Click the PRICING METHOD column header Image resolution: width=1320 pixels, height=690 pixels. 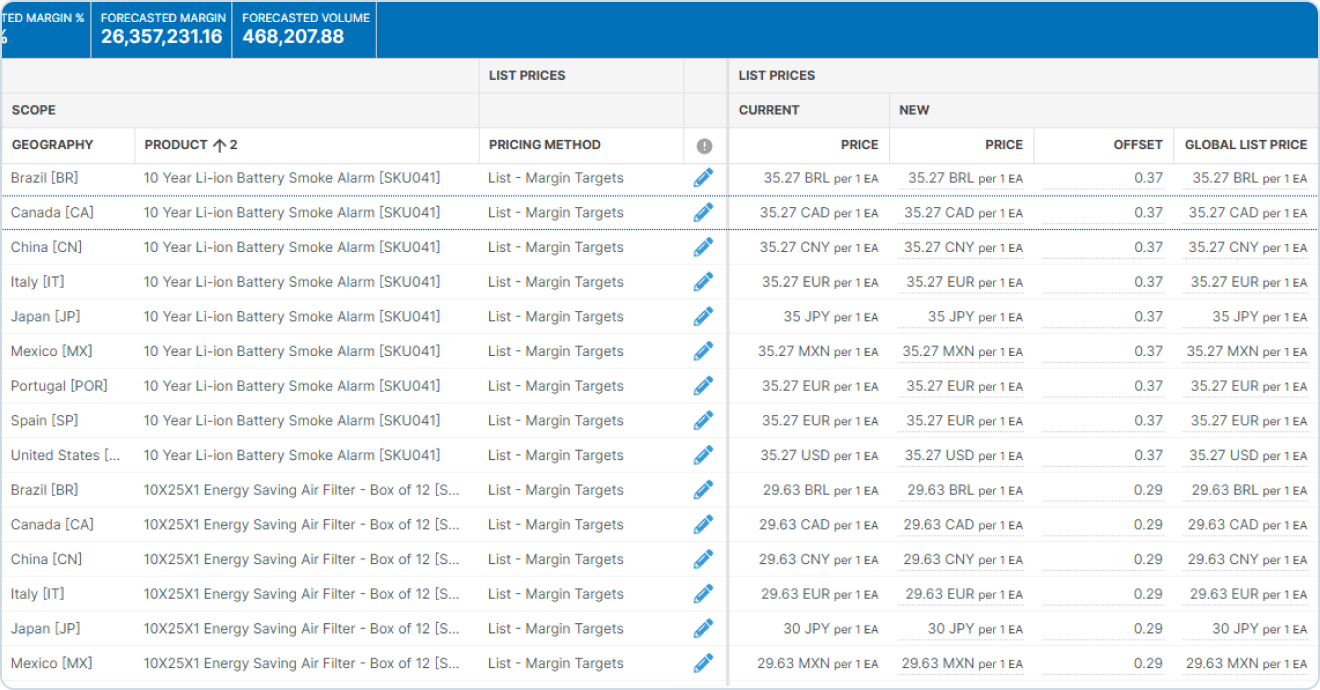coord(544,145)
